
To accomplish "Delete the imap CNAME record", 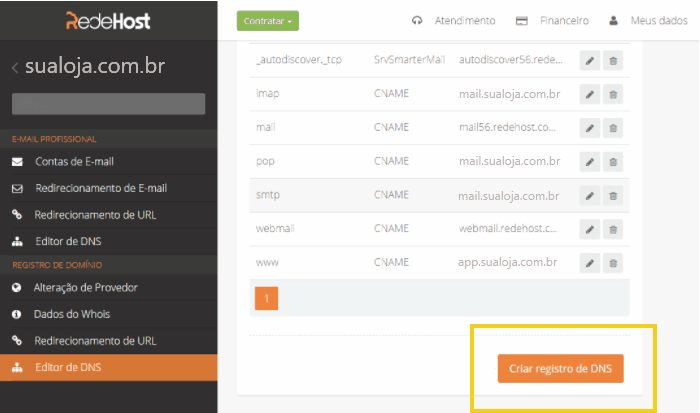I will (613, 94).
